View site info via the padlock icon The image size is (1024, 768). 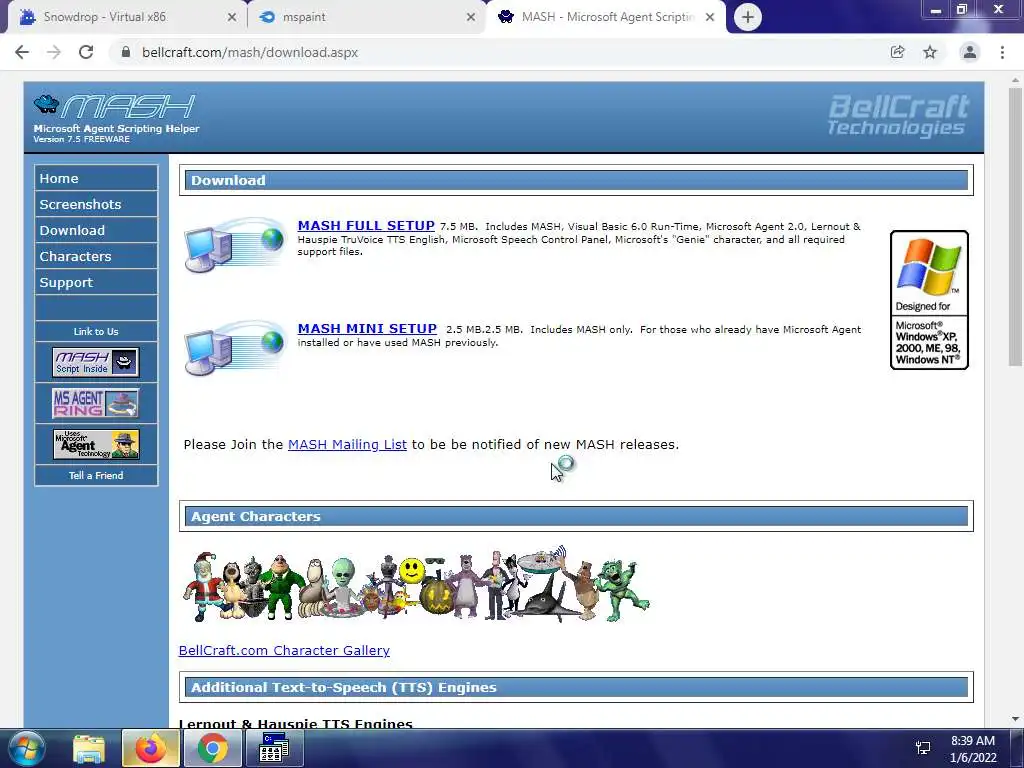coord(126,52)
